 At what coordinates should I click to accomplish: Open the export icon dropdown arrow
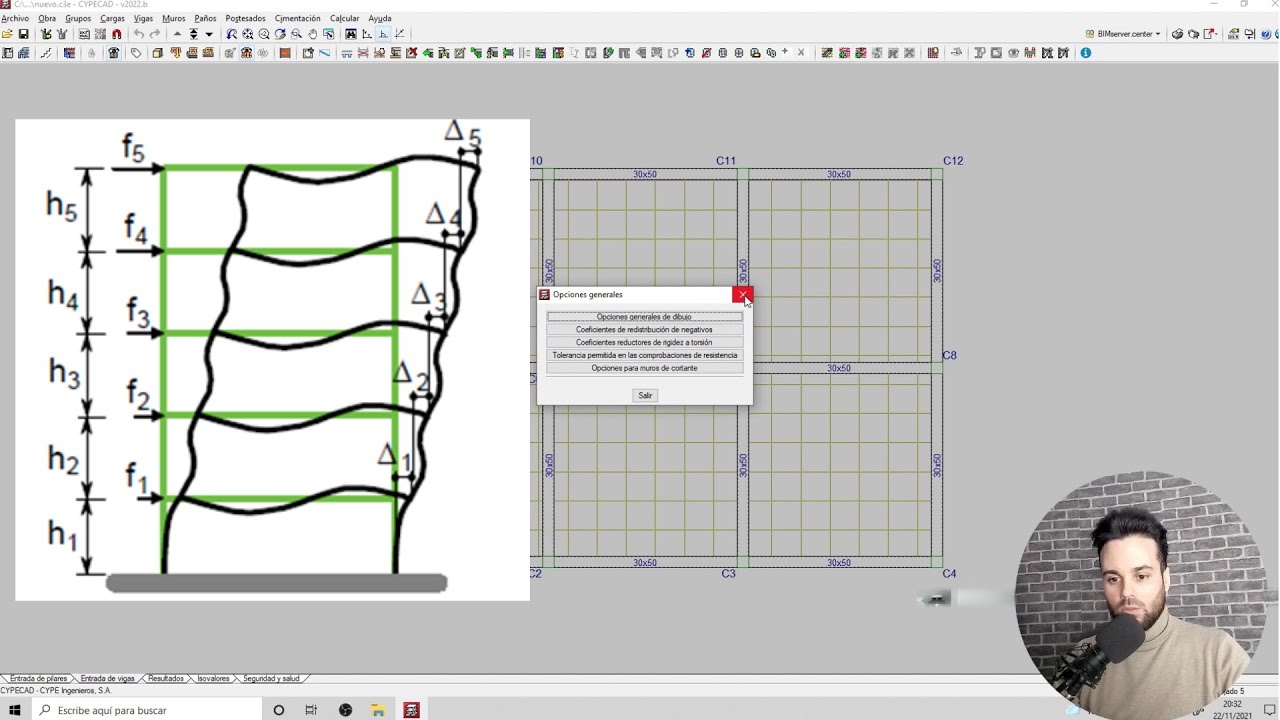click(1218, 34)
